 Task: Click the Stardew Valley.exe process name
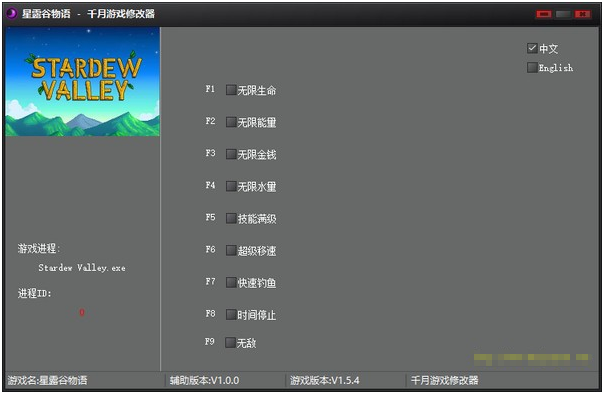[82, 268]
